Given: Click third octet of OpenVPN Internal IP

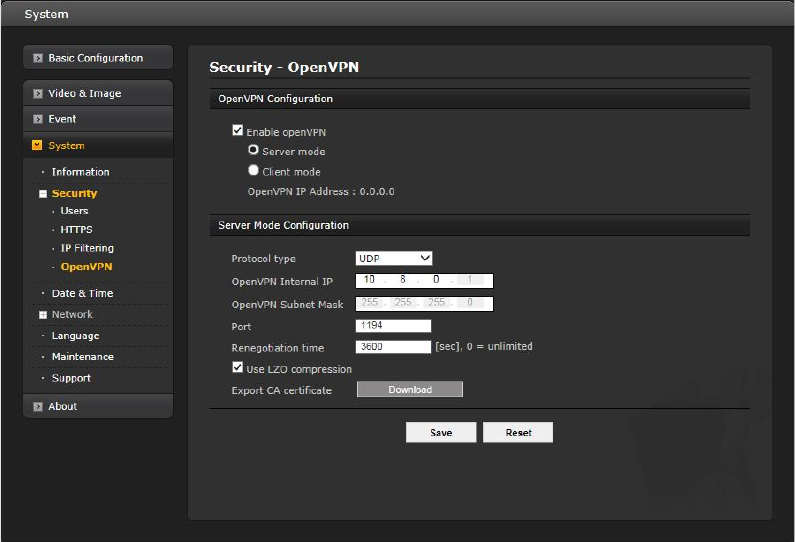Looking at the screenshot, I should (437, 280).
